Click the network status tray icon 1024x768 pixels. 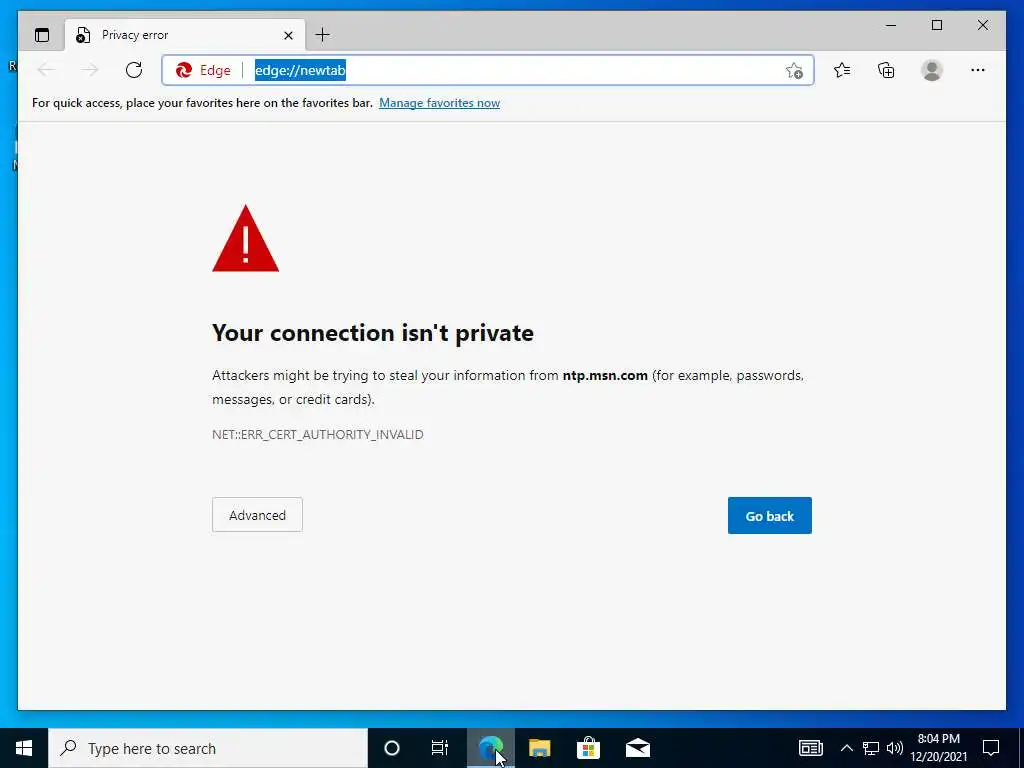tap(871, 748)
